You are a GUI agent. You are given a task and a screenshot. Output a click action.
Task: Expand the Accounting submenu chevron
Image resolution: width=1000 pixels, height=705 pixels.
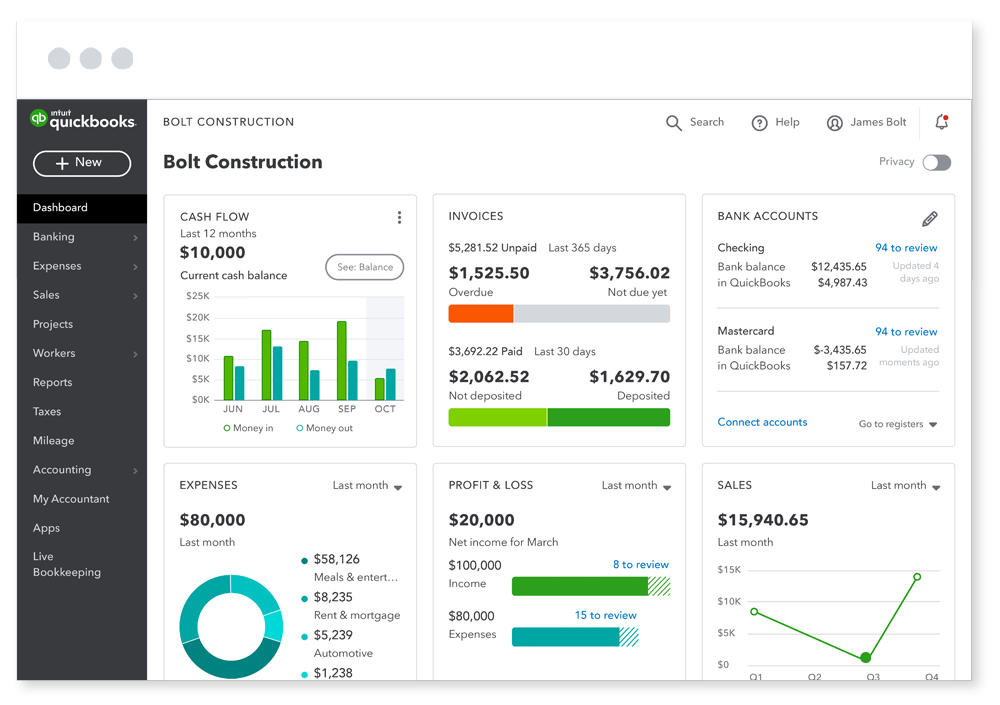point(135,471)
